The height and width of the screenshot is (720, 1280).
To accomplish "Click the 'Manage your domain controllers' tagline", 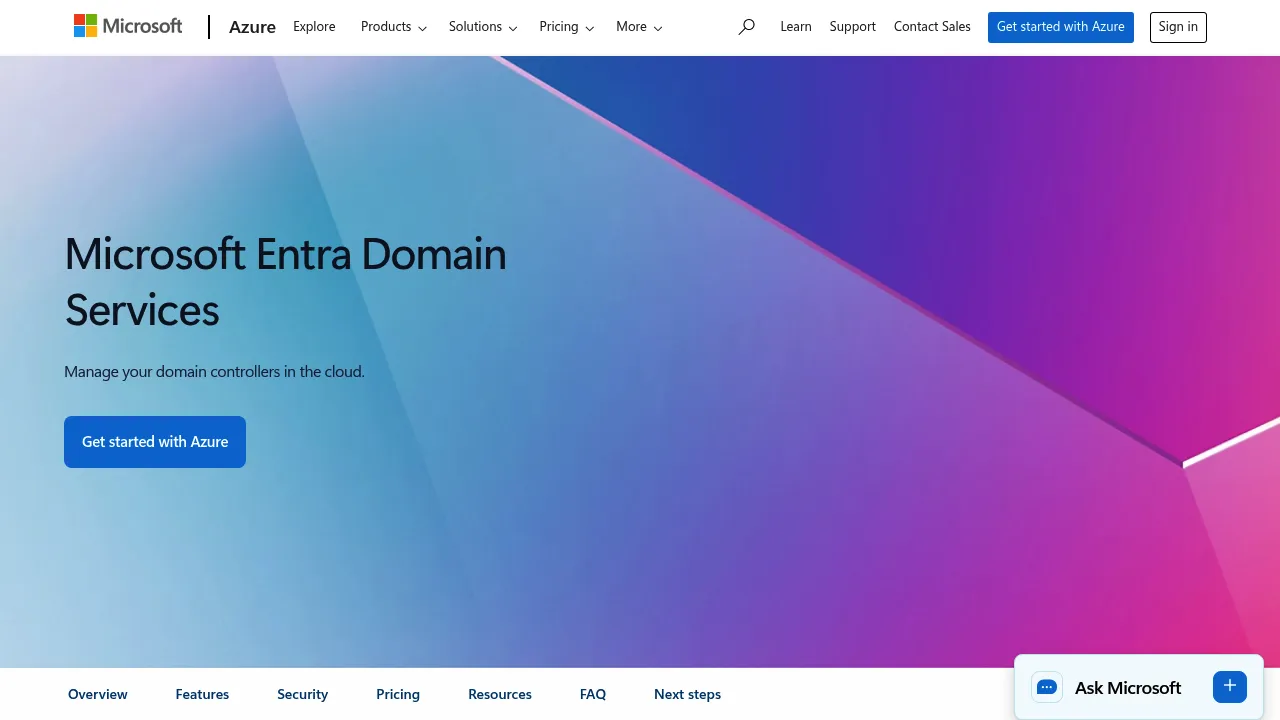I will coord(214,372).
